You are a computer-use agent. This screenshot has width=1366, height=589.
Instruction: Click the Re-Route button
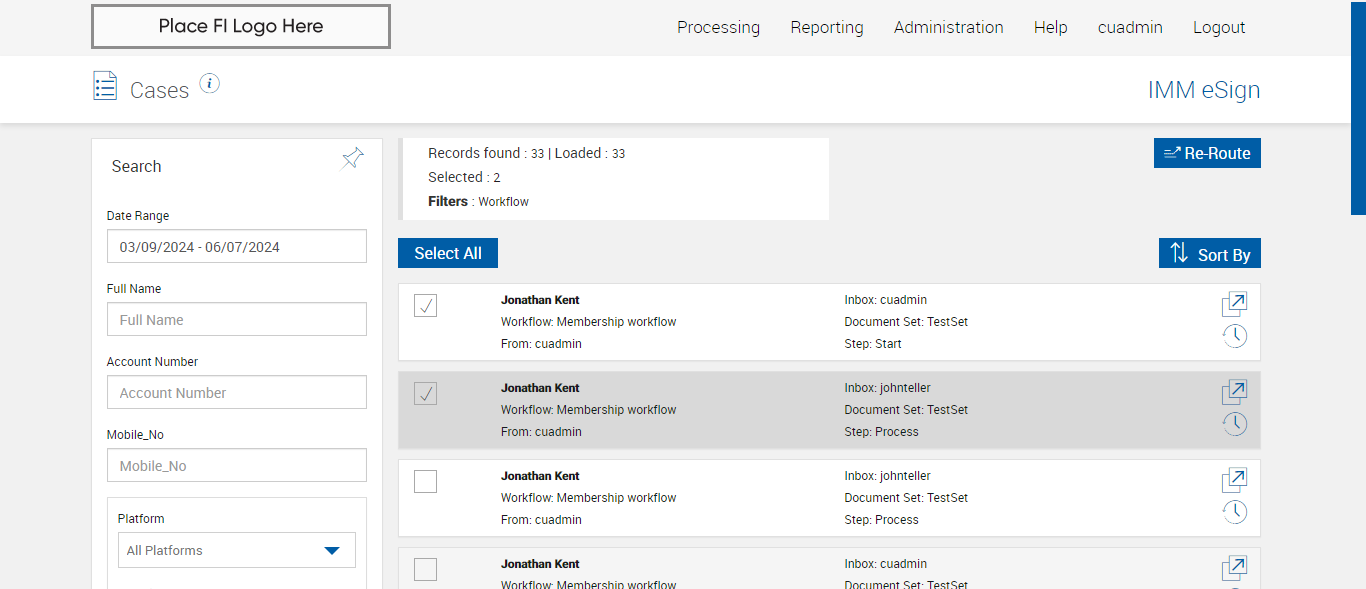(1207, 153)
